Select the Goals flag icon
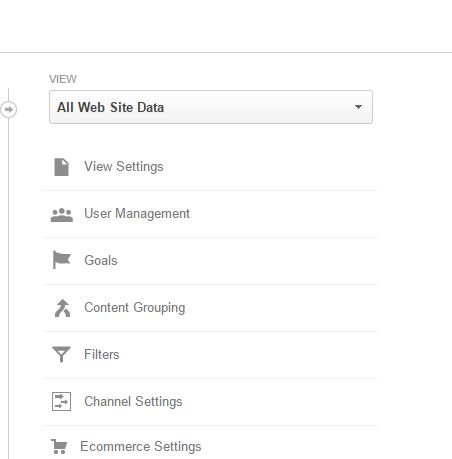This screenshot has height=459, width=452. pyautogui.click(x=62, y=260)
